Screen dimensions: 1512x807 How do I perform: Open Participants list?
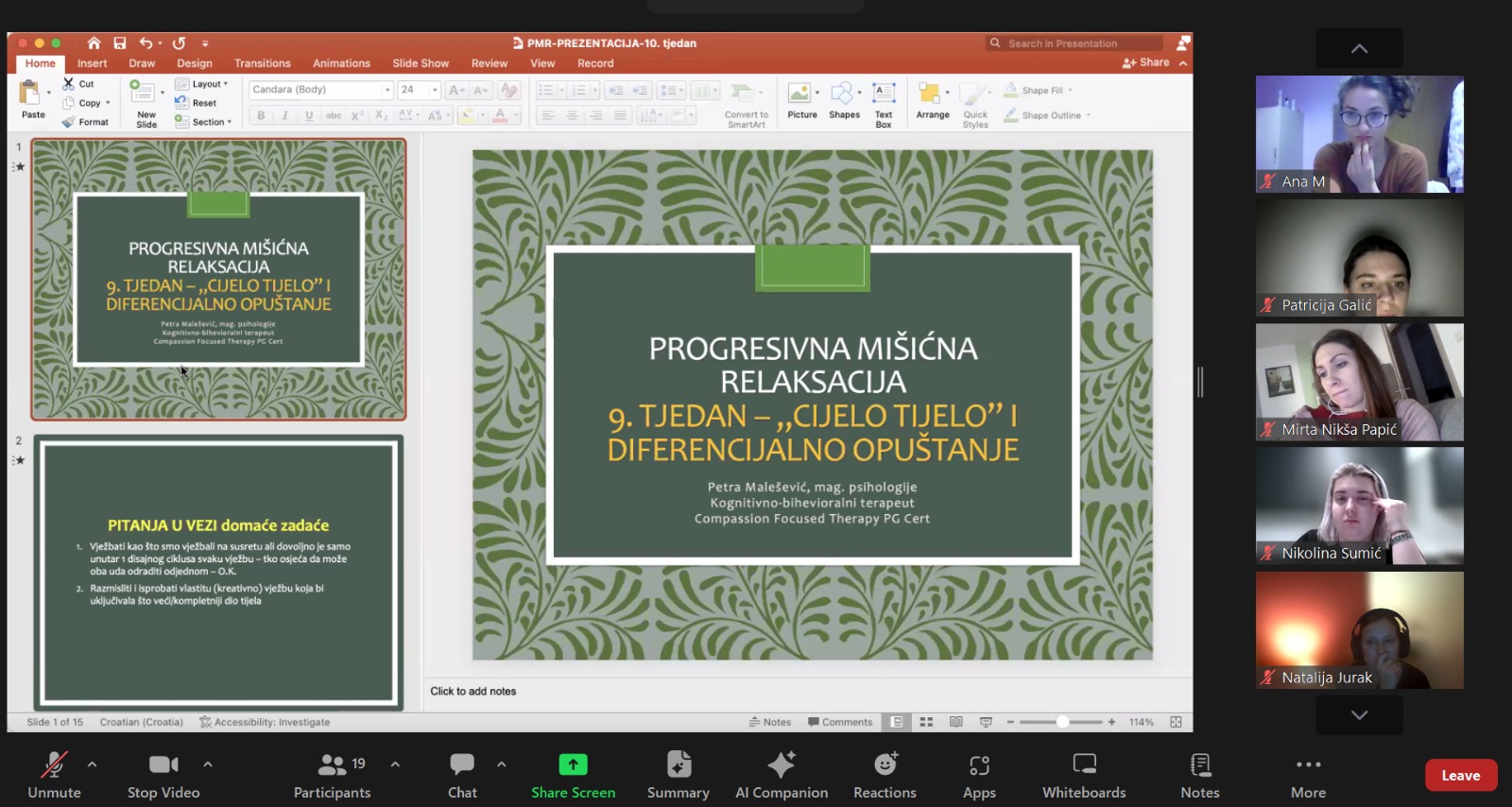pos(332,776)
